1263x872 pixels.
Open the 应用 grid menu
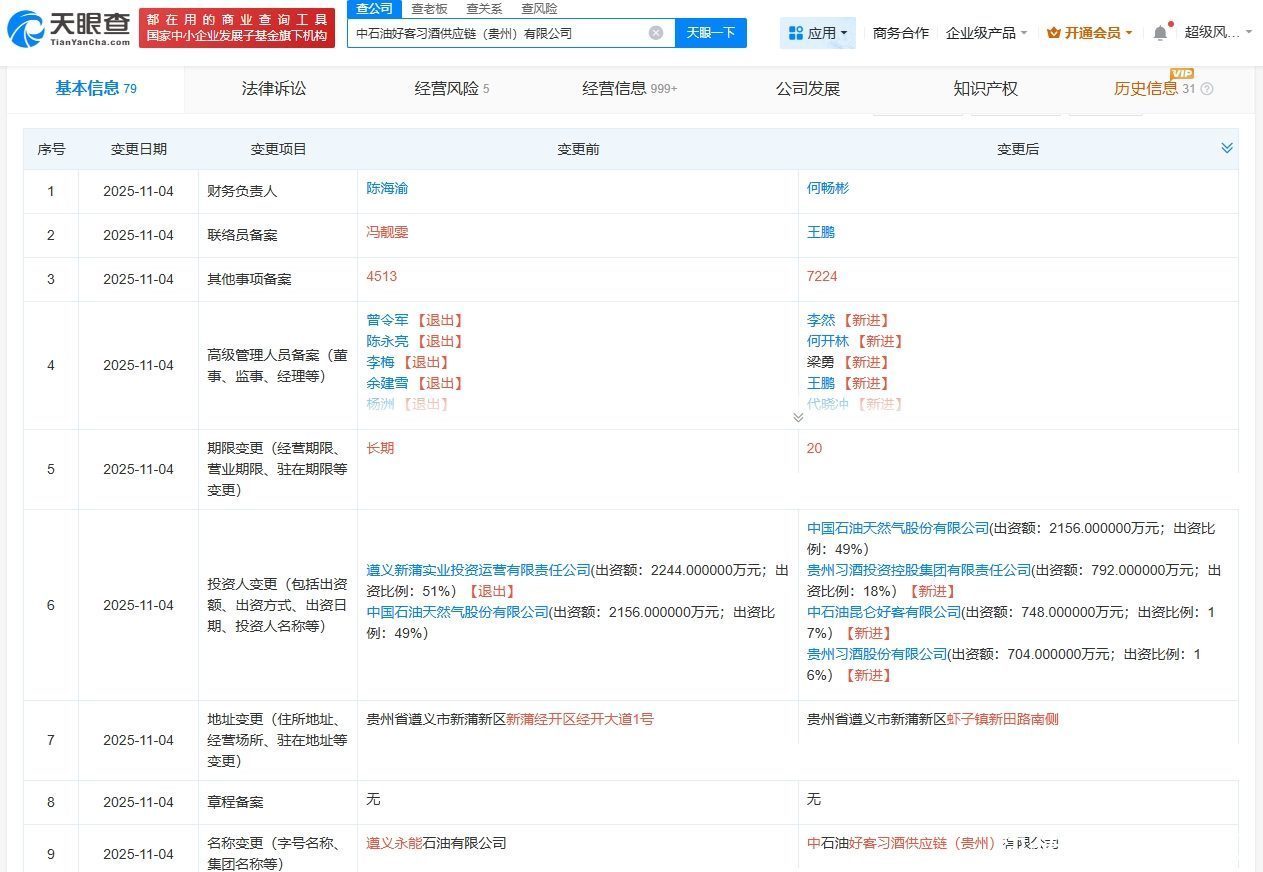coord(817,33)
